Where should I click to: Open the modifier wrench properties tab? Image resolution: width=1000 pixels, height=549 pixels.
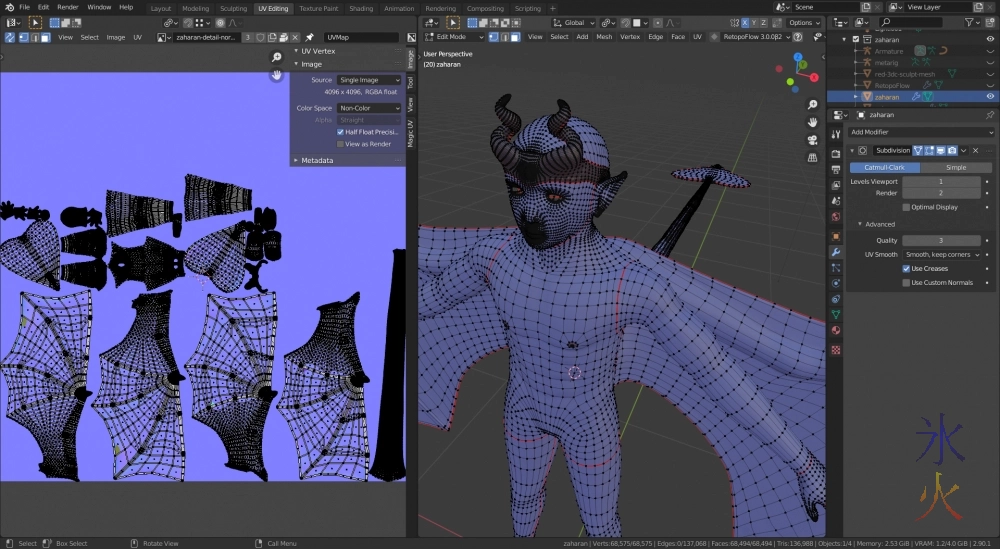pos(836,252)
